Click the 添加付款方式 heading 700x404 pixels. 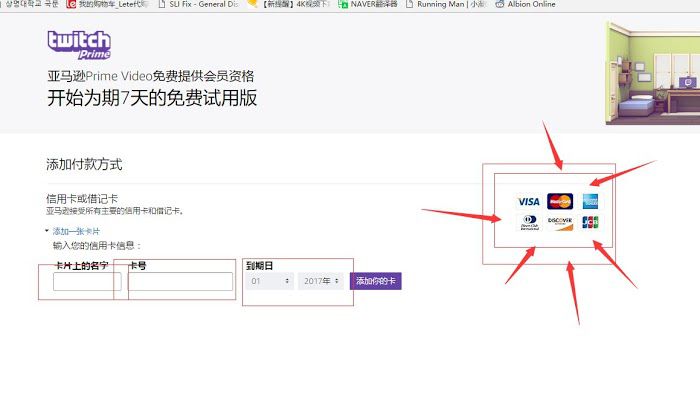tap(84, 164)
